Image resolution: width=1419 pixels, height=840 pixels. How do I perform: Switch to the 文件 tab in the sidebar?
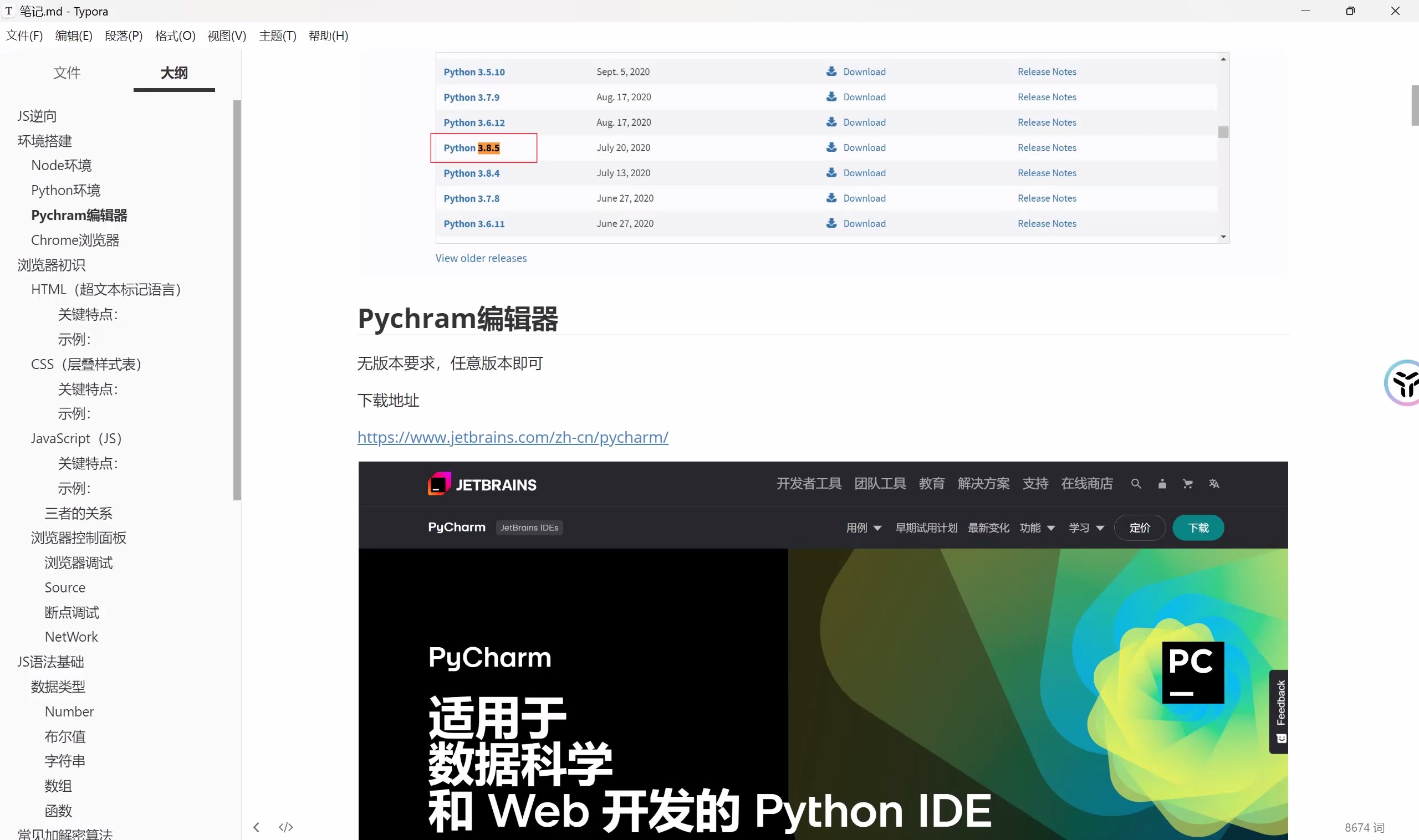click(x=67, y=73)
